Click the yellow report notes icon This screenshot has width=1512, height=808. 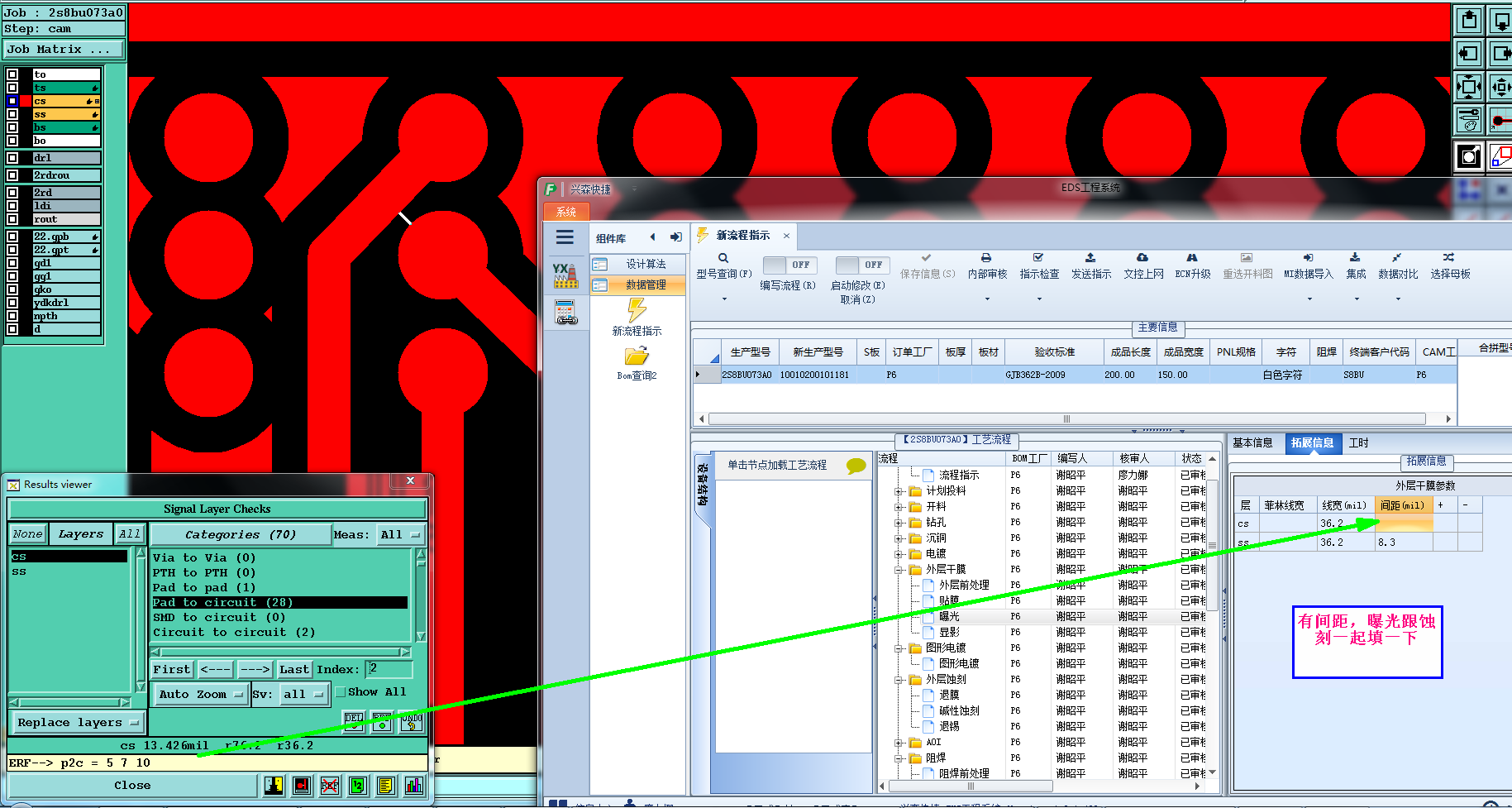point(385,786)
